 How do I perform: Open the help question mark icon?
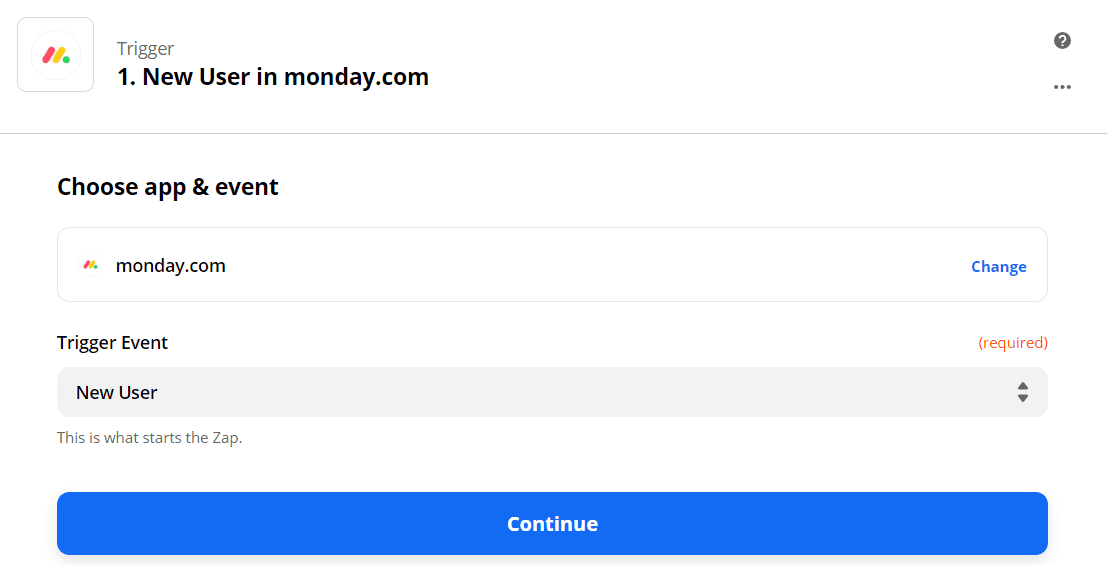[x=1062, y=41]
